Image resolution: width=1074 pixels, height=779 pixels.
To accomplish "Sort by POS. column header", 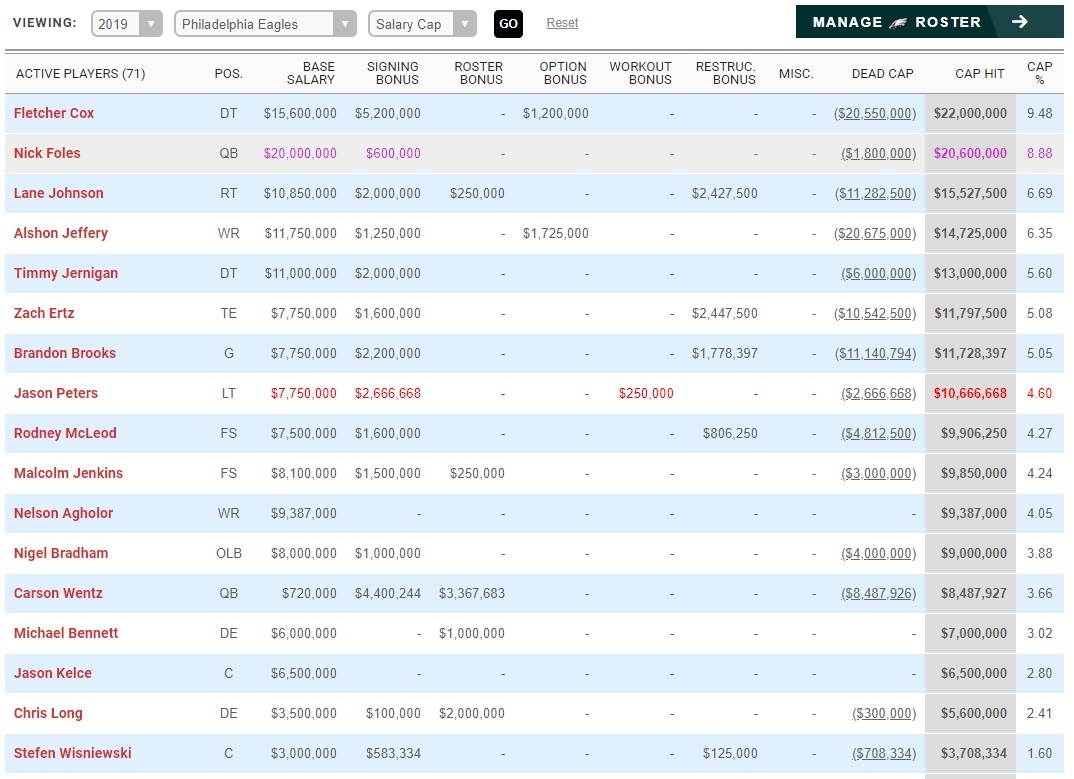I will pyautogui.click(x=229, y=73).
